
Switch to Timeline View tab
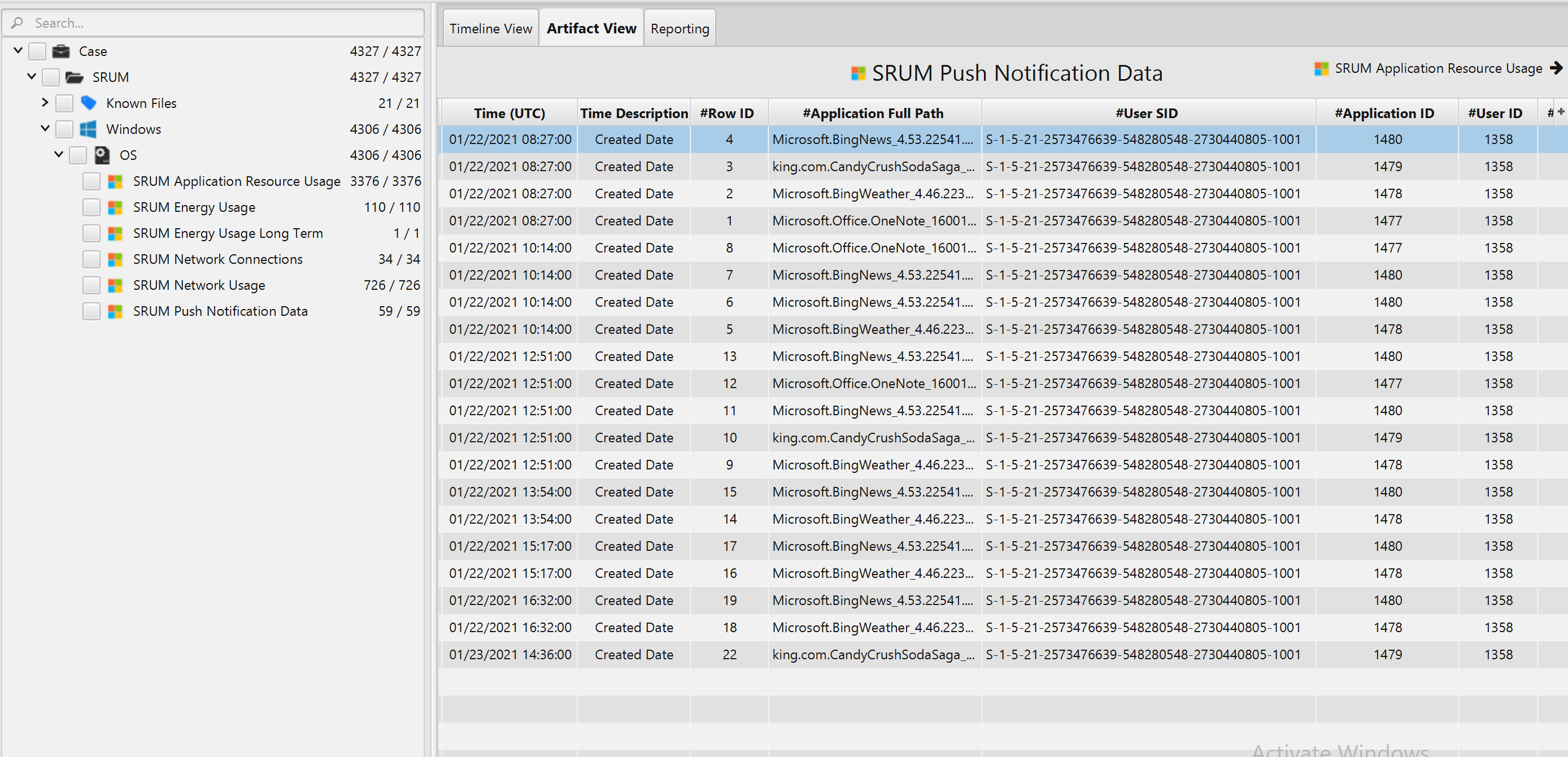tap(491, 28)
